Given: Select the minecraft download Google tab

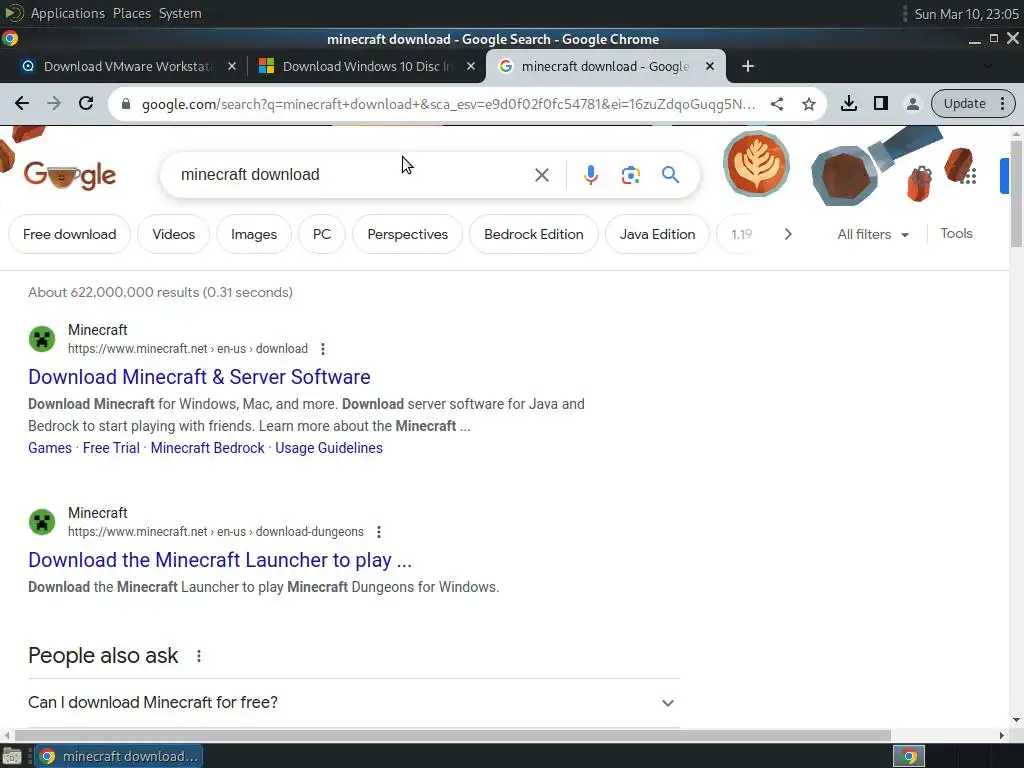Looking at the screenshot, I should coord(604,66).
